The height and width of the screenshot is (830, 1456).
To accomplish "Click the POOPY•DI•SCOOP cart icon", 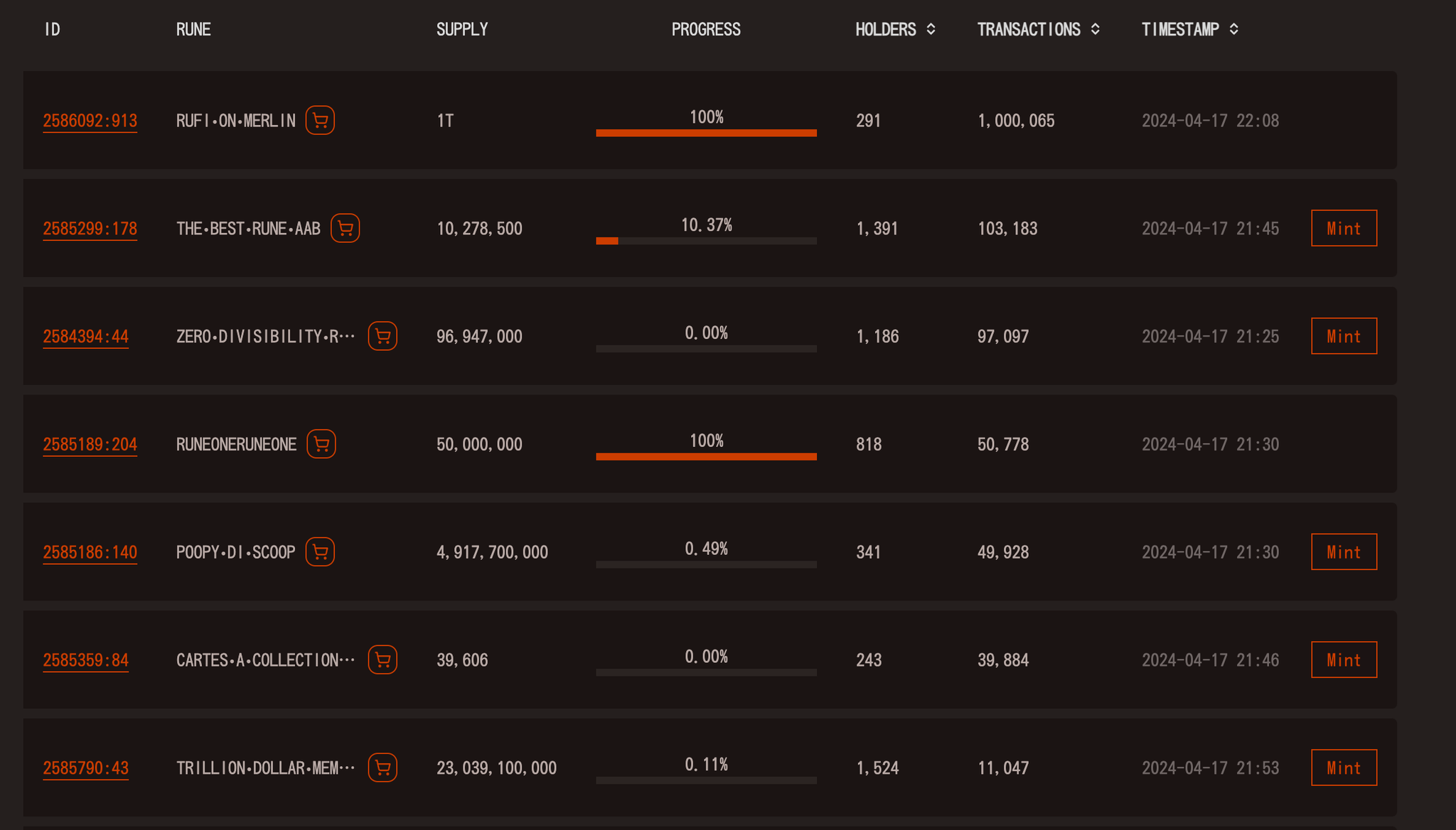I will (x=320, y=552).
